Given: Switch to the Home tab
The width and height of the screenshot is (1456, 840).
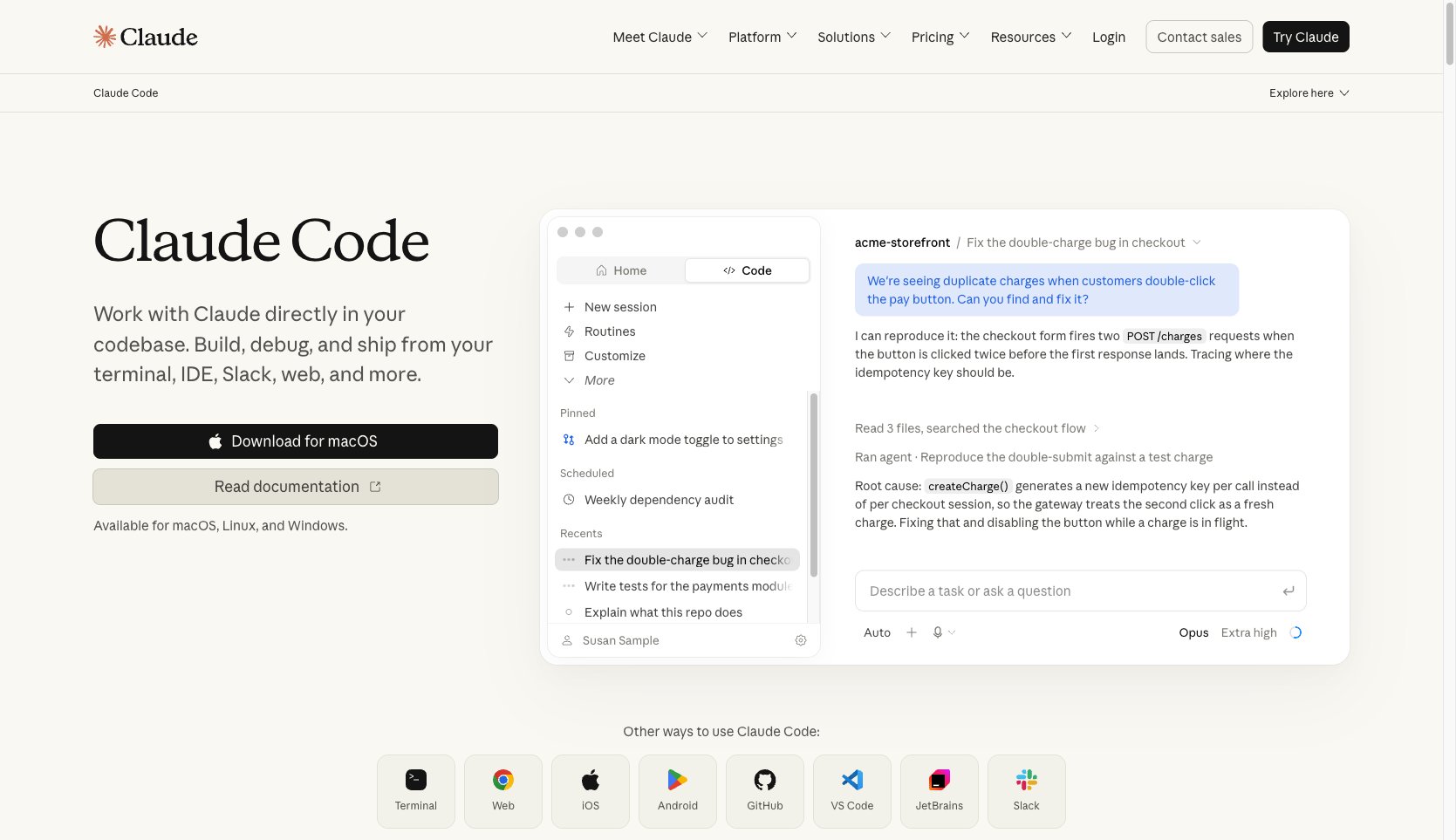Looking at the screenshot, I should point(621,270).
